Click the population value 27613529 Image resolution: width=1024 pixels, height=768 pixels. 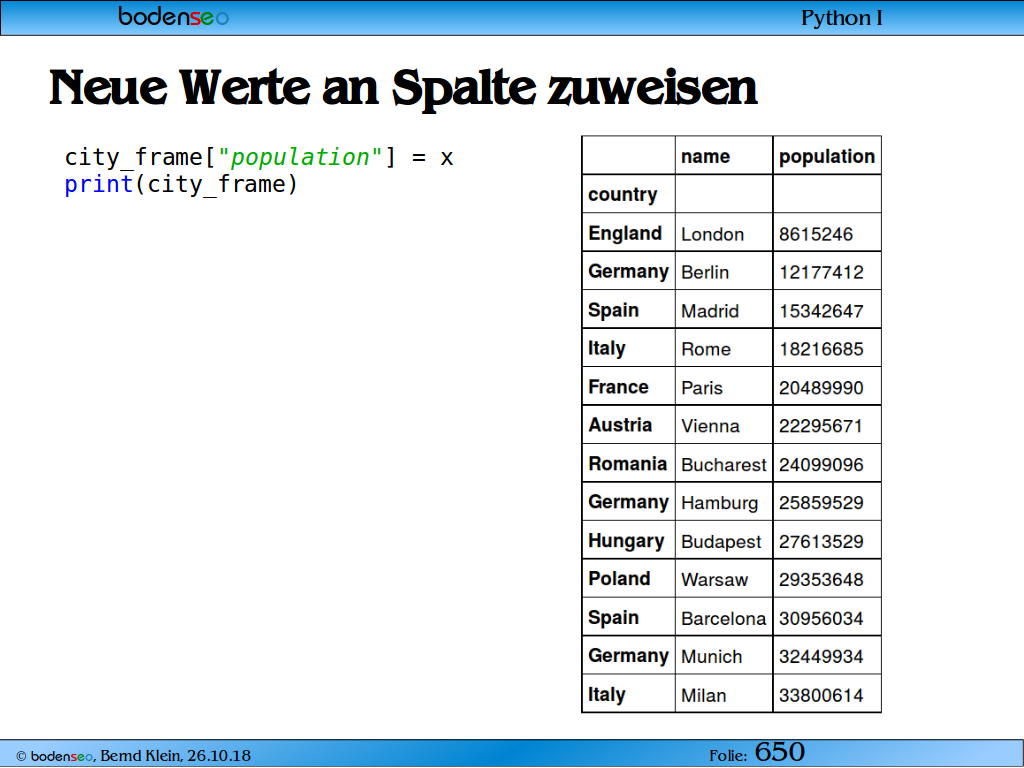coord(821,541)
